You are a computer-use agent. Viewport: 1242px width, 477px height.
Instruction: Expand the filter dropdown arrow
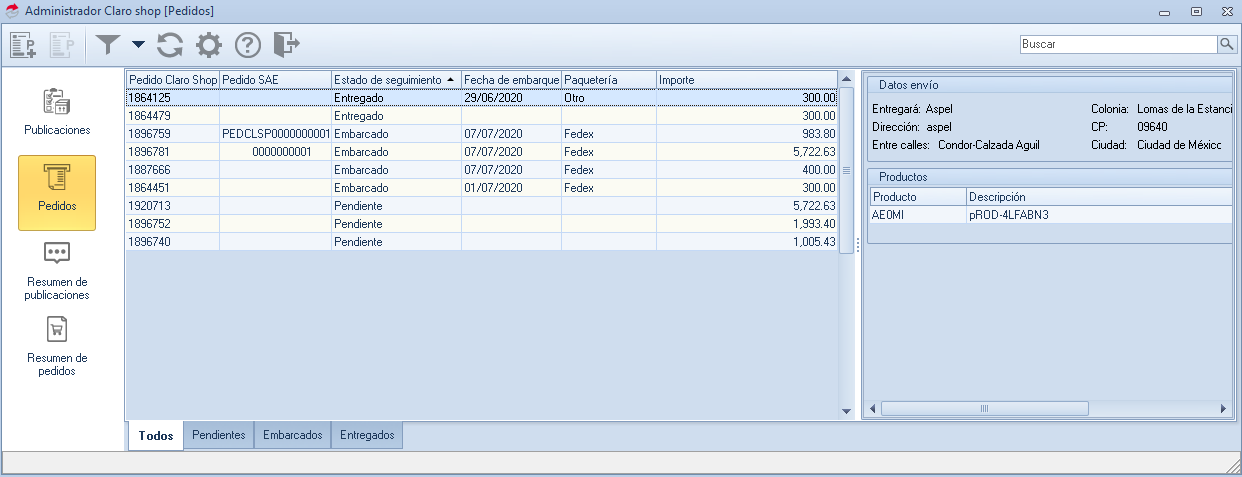coord(138,45)
